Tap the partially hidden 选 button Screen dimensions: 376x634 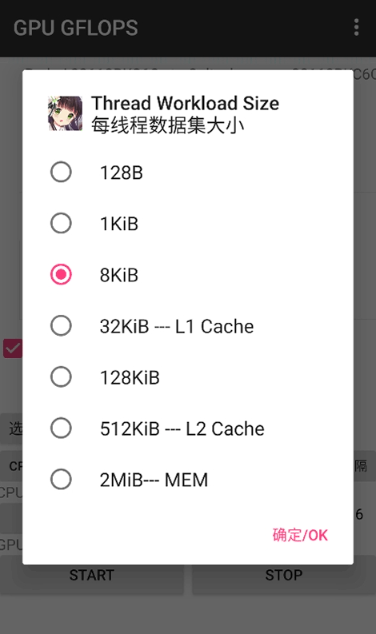(x=11, y=429)
